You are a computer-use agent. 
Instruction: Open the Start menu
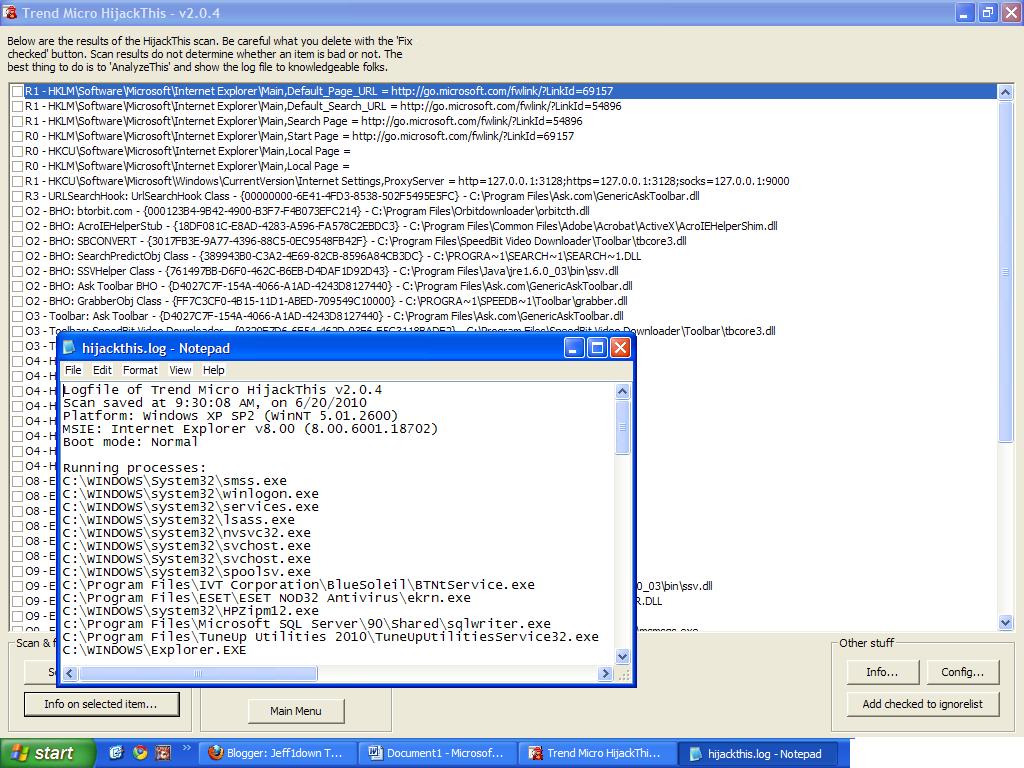[x=48, y=753]
